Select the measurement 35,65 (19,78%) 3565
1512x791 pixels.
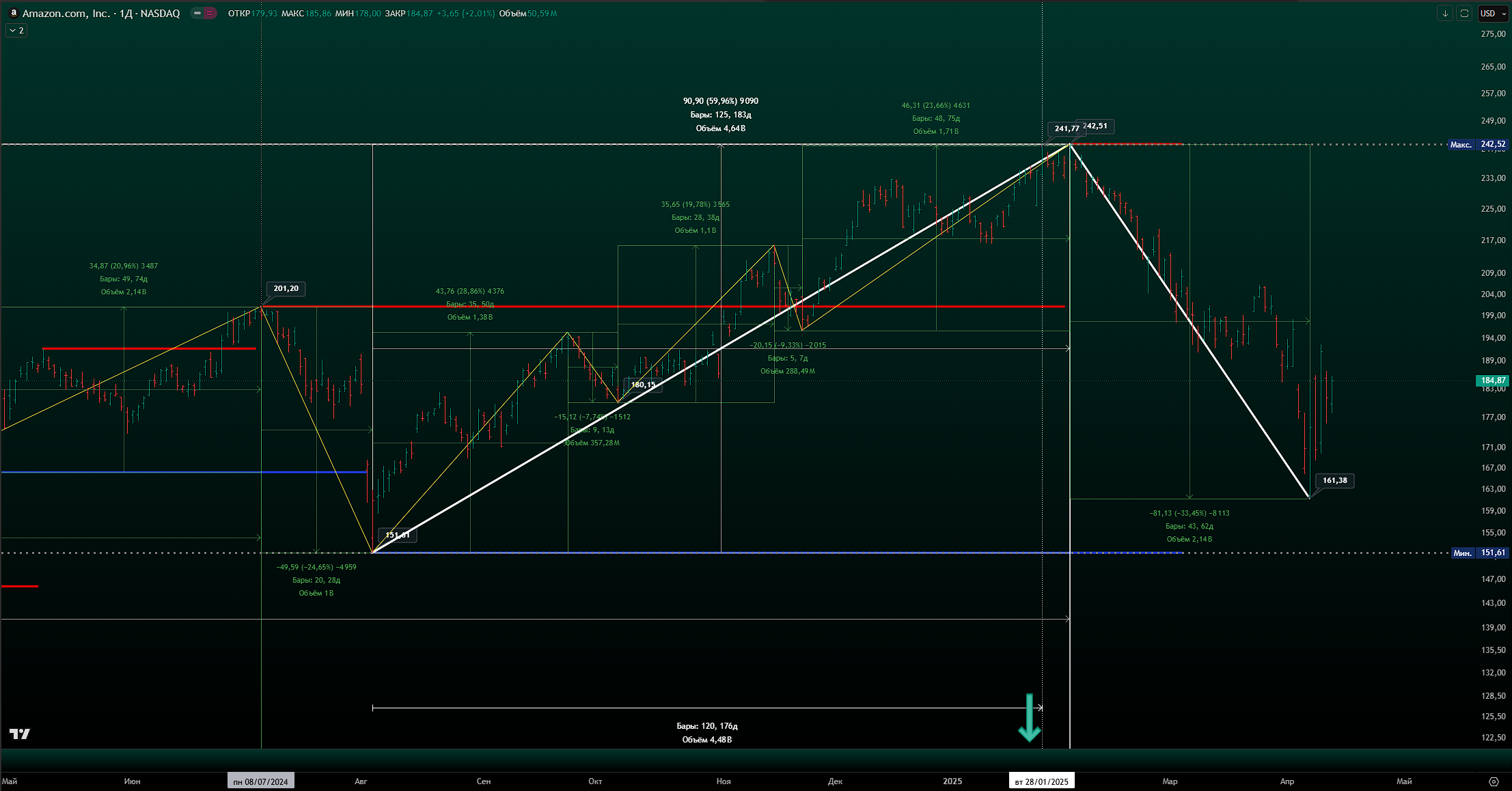[x=696, y=204]
